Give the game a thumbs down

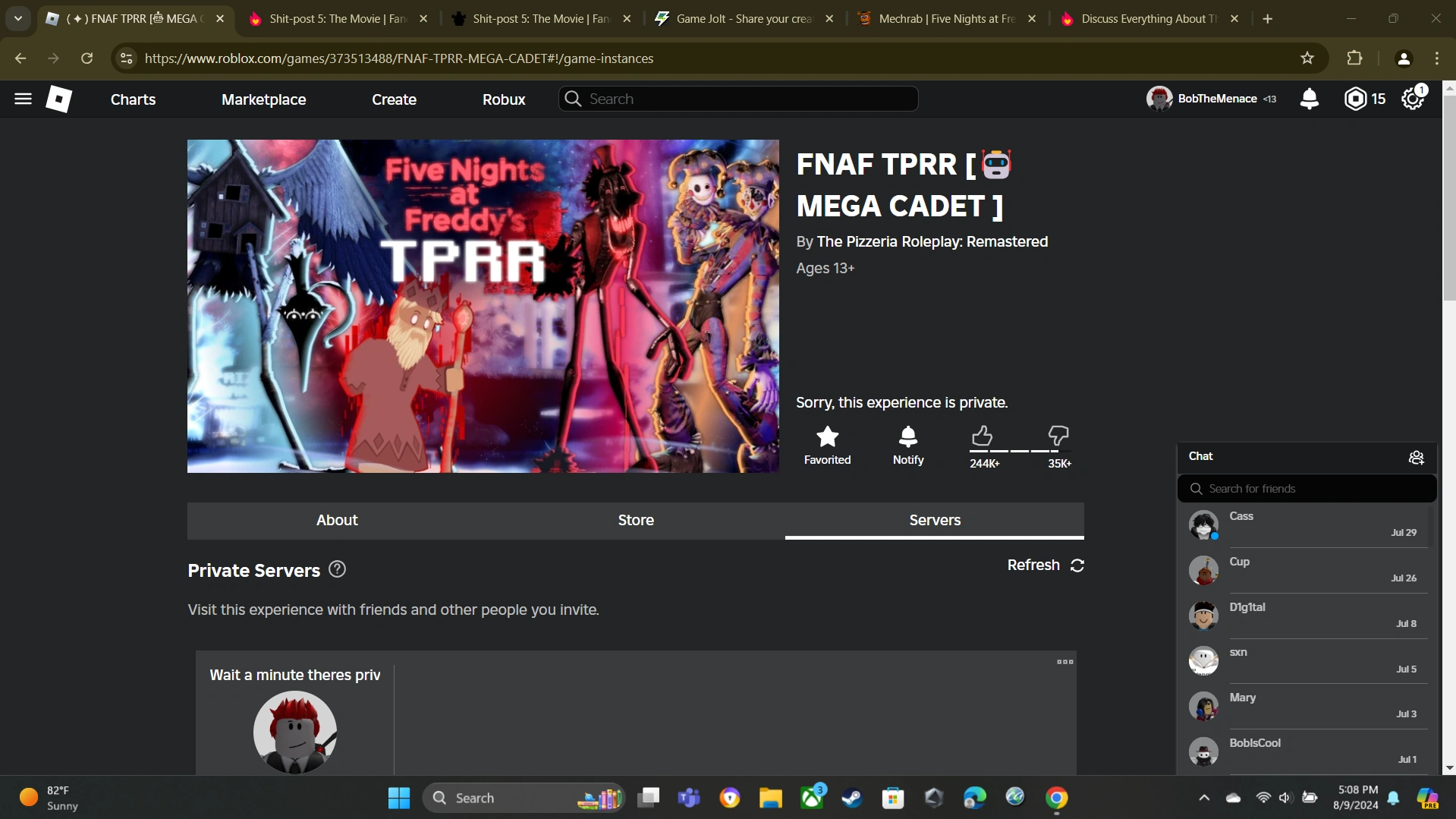1059,435
